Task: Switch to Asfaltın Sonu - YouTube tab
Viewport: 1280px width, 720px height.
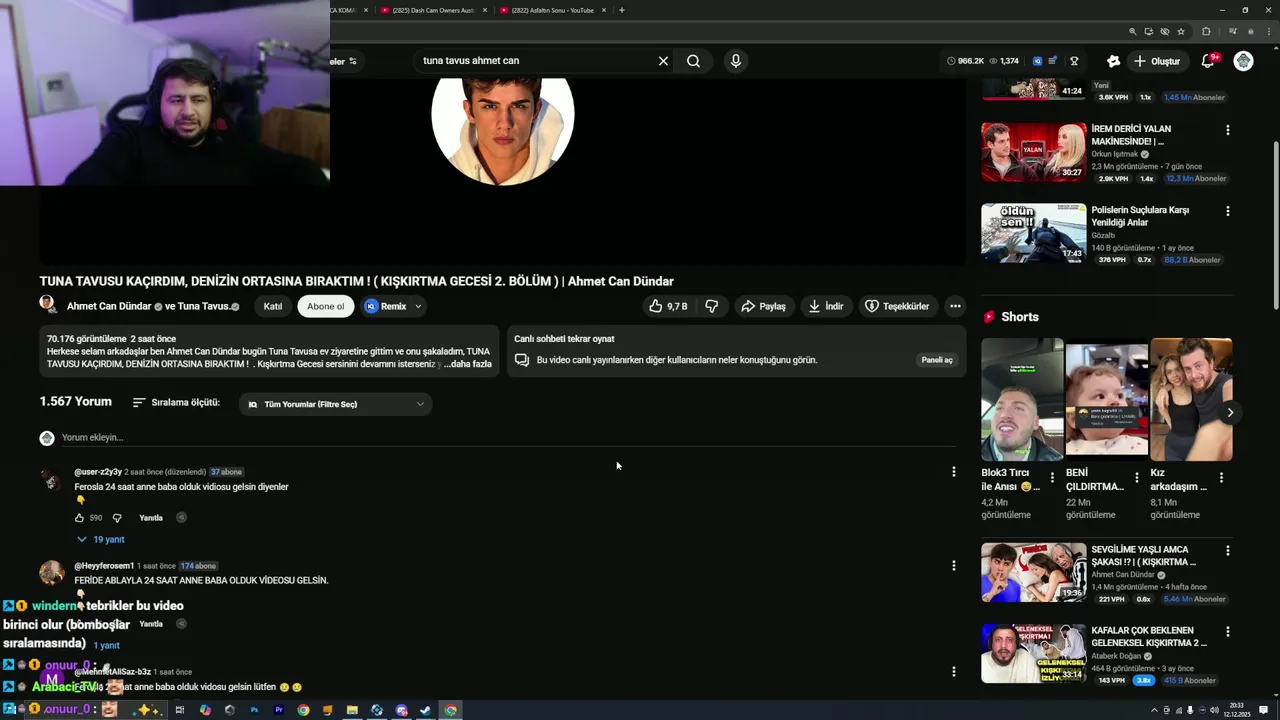Action: pyautogui.click(x=553, y=10)
